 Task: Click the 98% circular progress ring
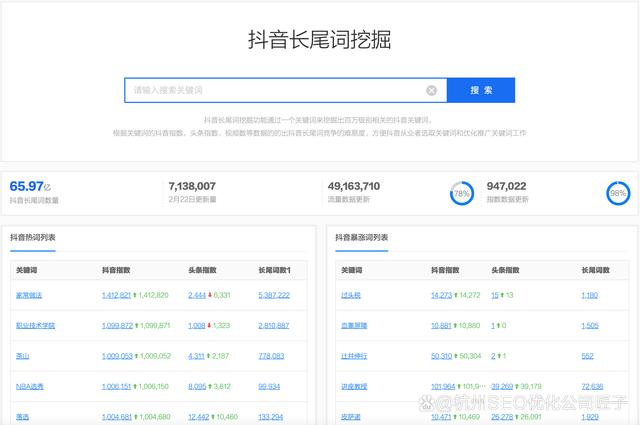pyautogui.click(x=618, y=194)
